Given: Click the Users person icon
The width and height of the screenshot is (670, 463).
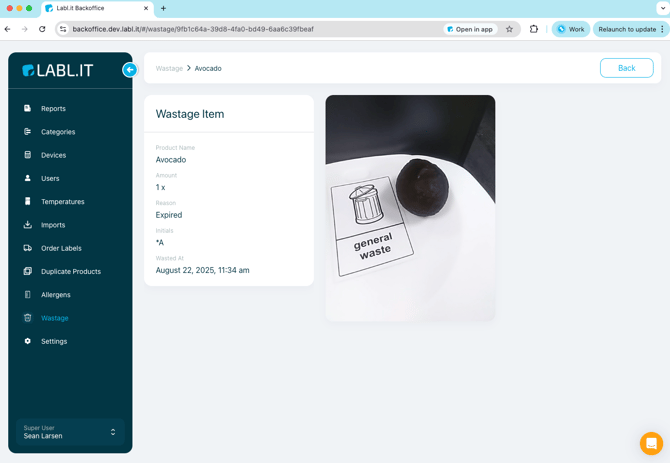Looking at the screenshot, I should click(x=28, y=178).
